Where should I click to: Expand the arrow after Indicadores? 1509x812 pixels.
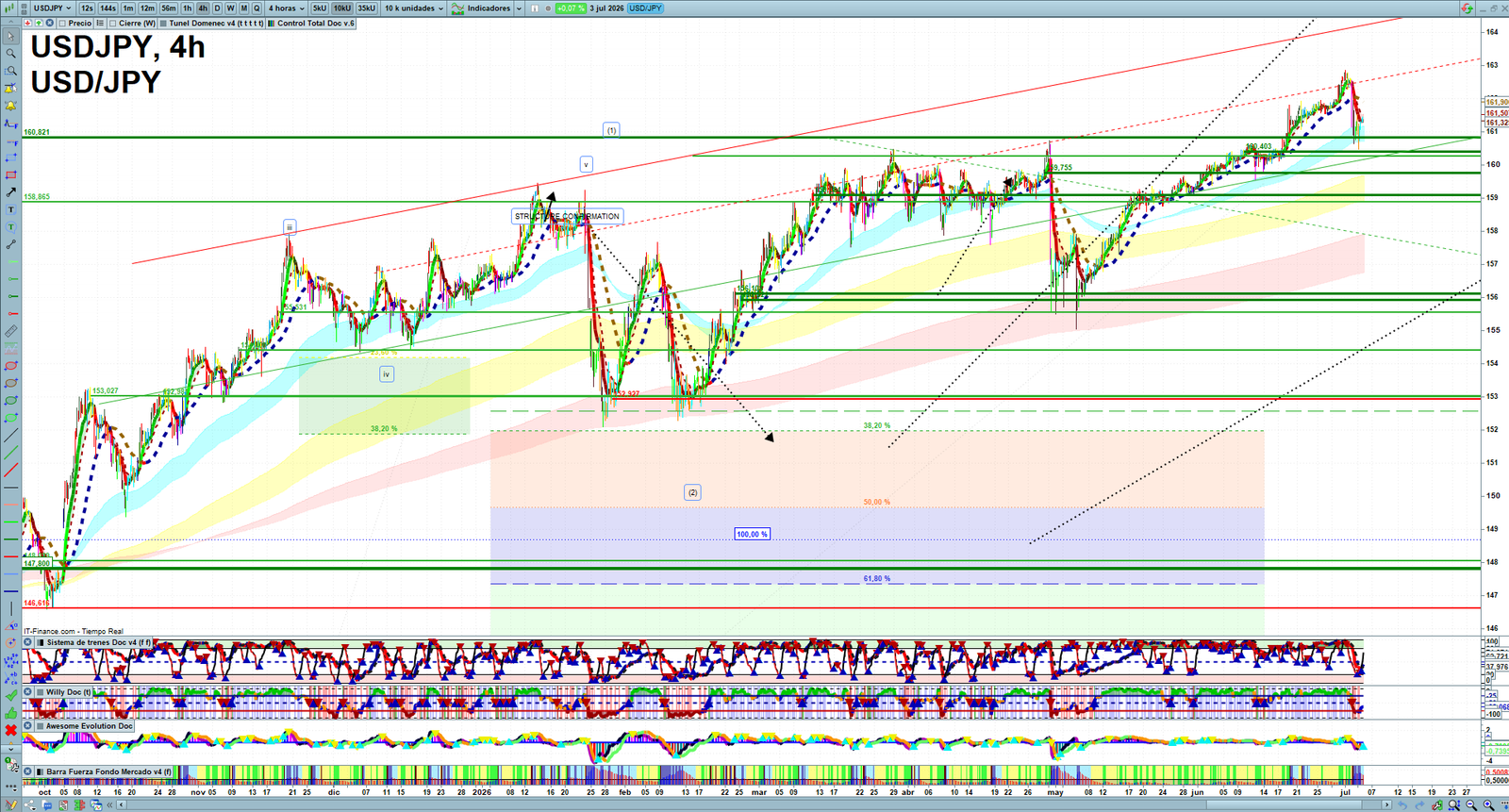coord(520,8)
